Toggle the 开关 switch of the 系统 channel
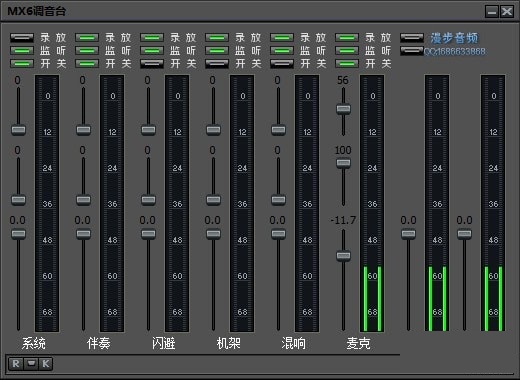The width and height of the screenshot is (520, 380). tap(22, 63)
